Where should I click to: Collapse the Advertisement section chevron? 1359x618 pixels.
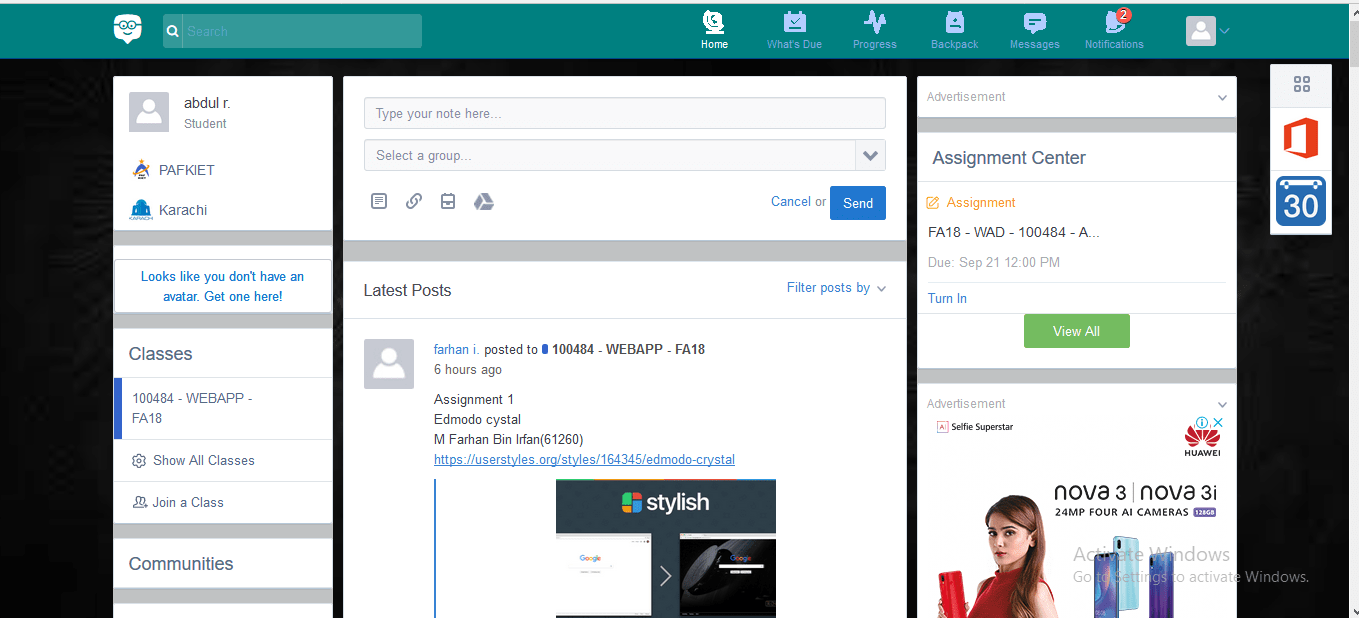pos(1221,97)
